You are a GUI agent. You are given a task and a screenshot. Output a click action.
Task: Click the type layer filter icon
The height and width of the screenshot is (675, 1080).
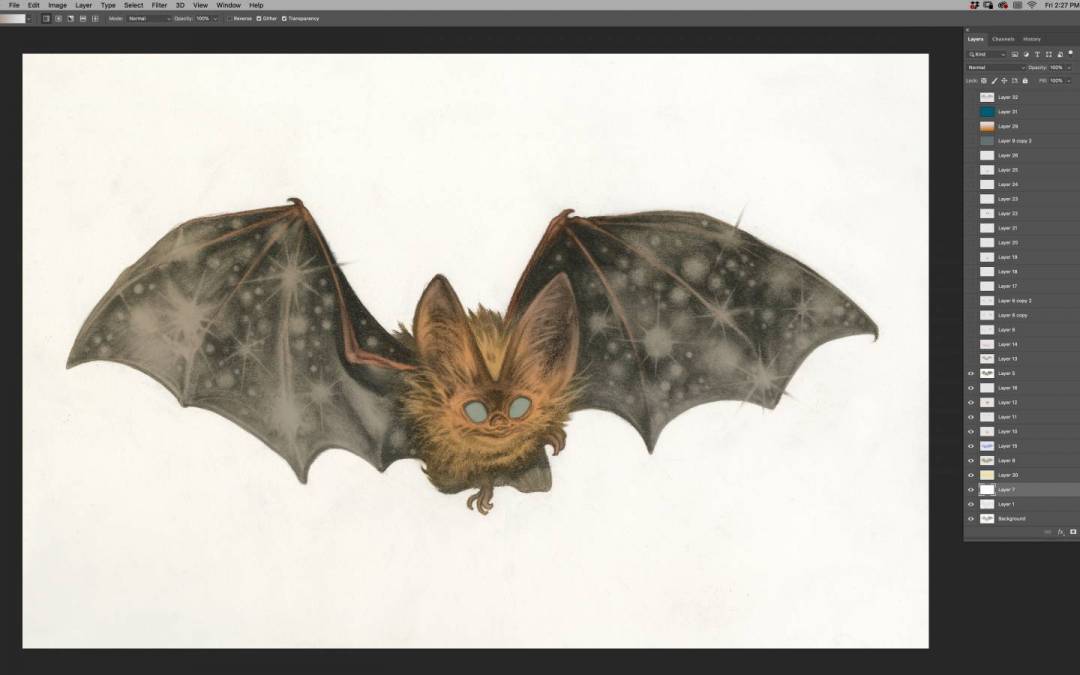tap(1036, 54)
